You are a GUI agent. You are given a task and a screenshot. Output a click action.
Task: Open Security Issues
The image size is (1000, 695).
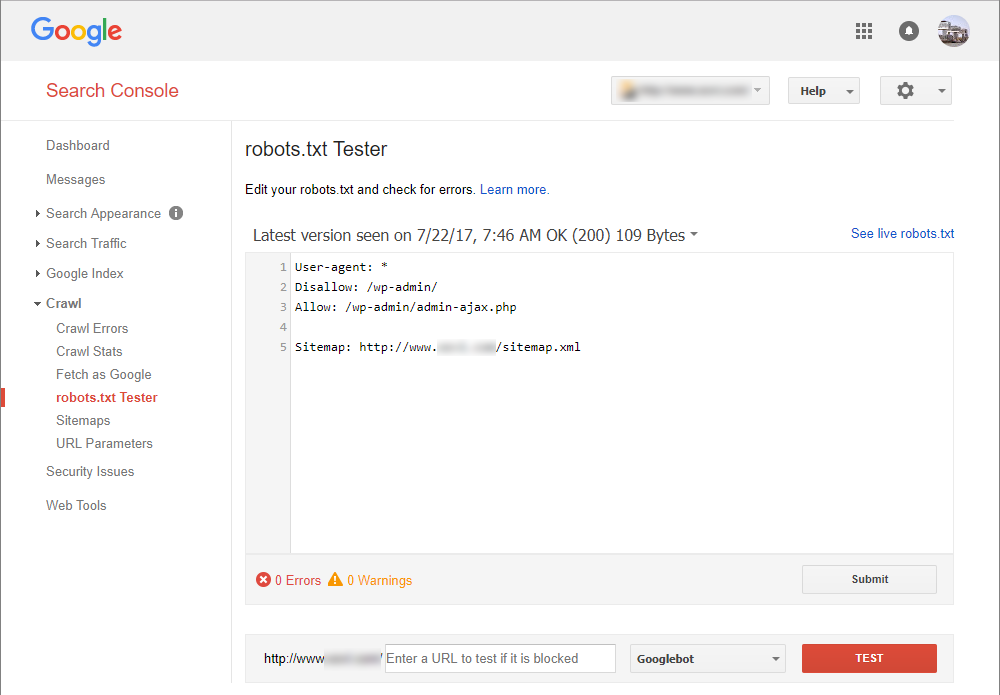point(90,471)
